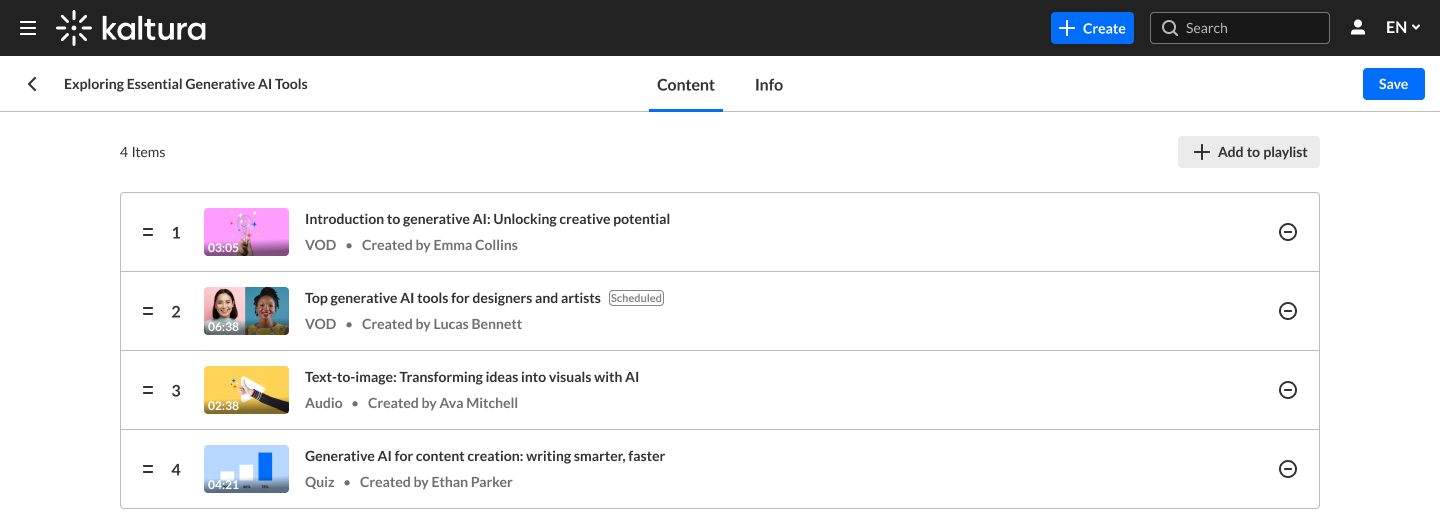
Task: Remove the Introduction to generative AI item
Action: pos(1288,232)
